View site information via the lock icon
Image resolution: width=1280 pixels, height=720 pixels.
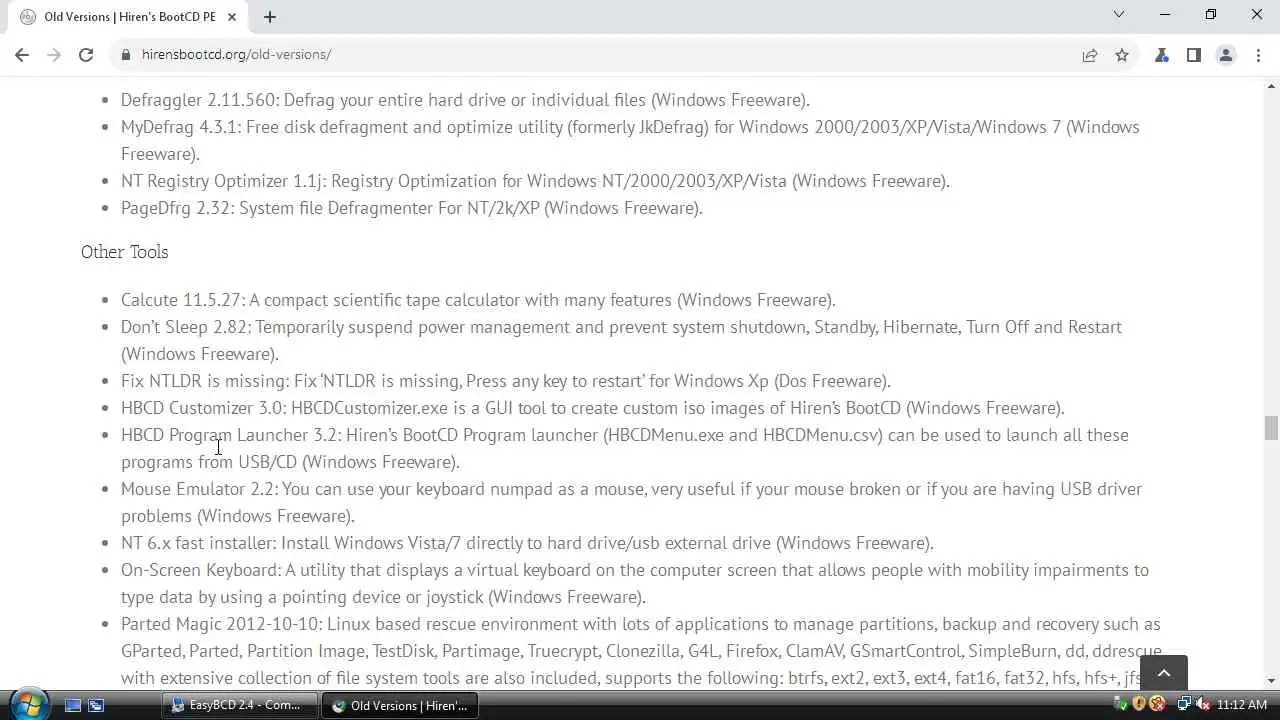126,55
